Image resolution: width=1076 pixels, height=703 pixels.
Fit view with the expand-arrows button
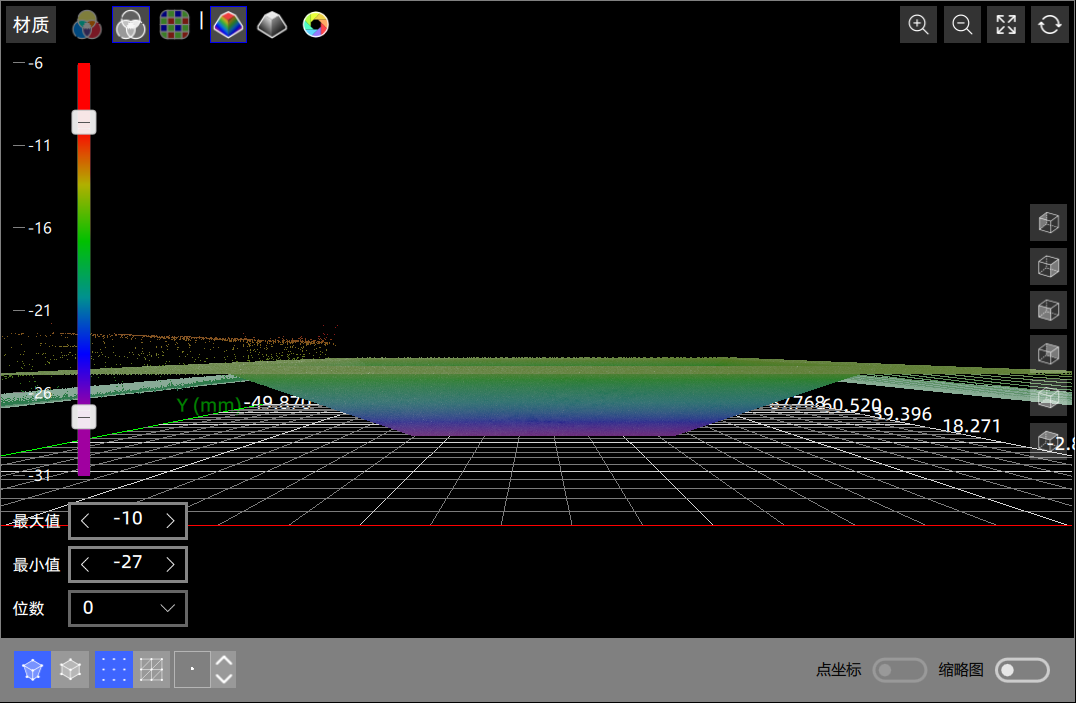[x=1006, y=25]
